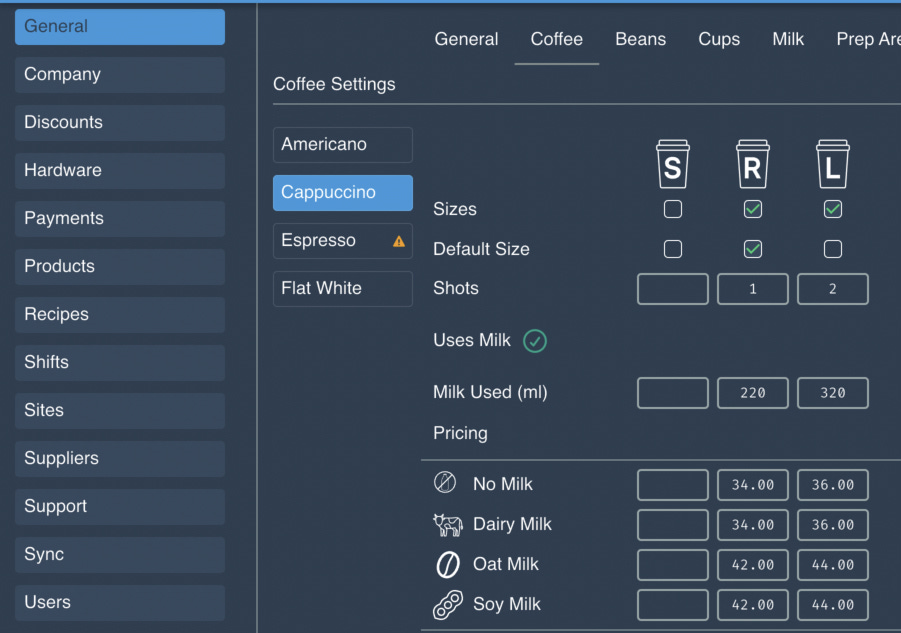Click the Oat Milk Large price 44.00

(x=833, y=565)
